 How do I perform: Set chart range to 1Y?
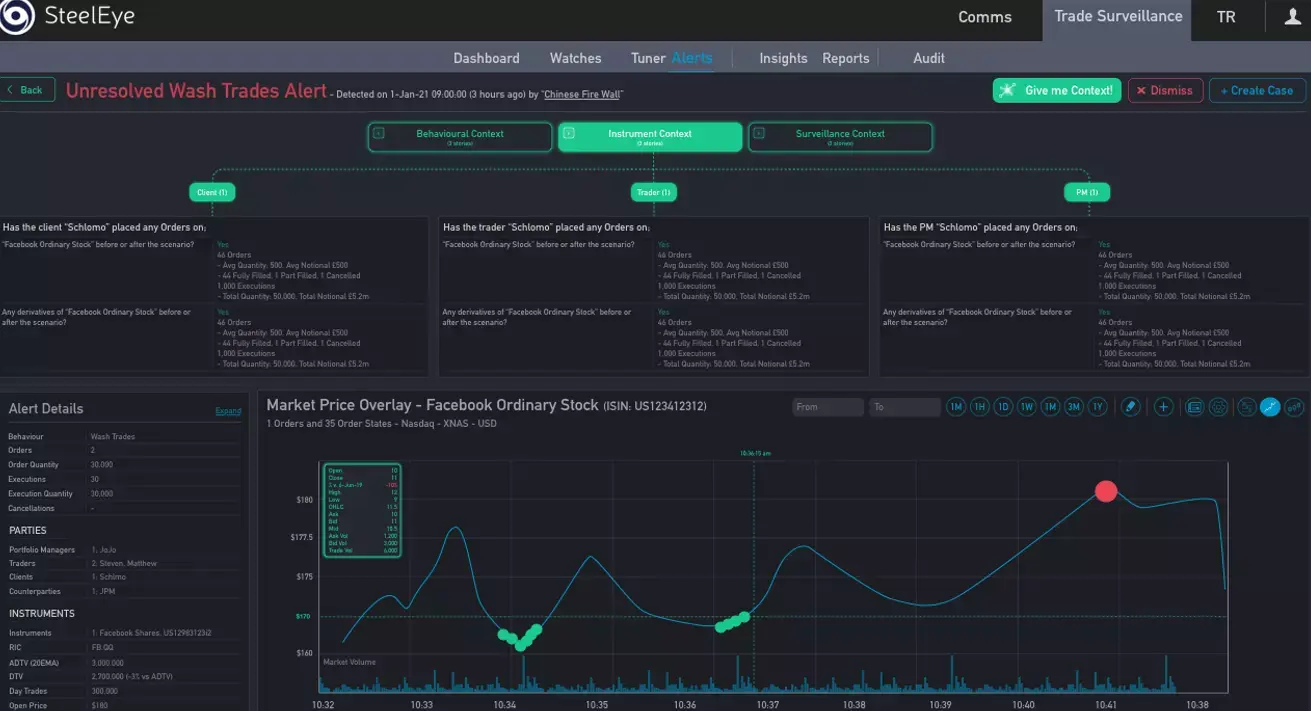coord(1097,407)
